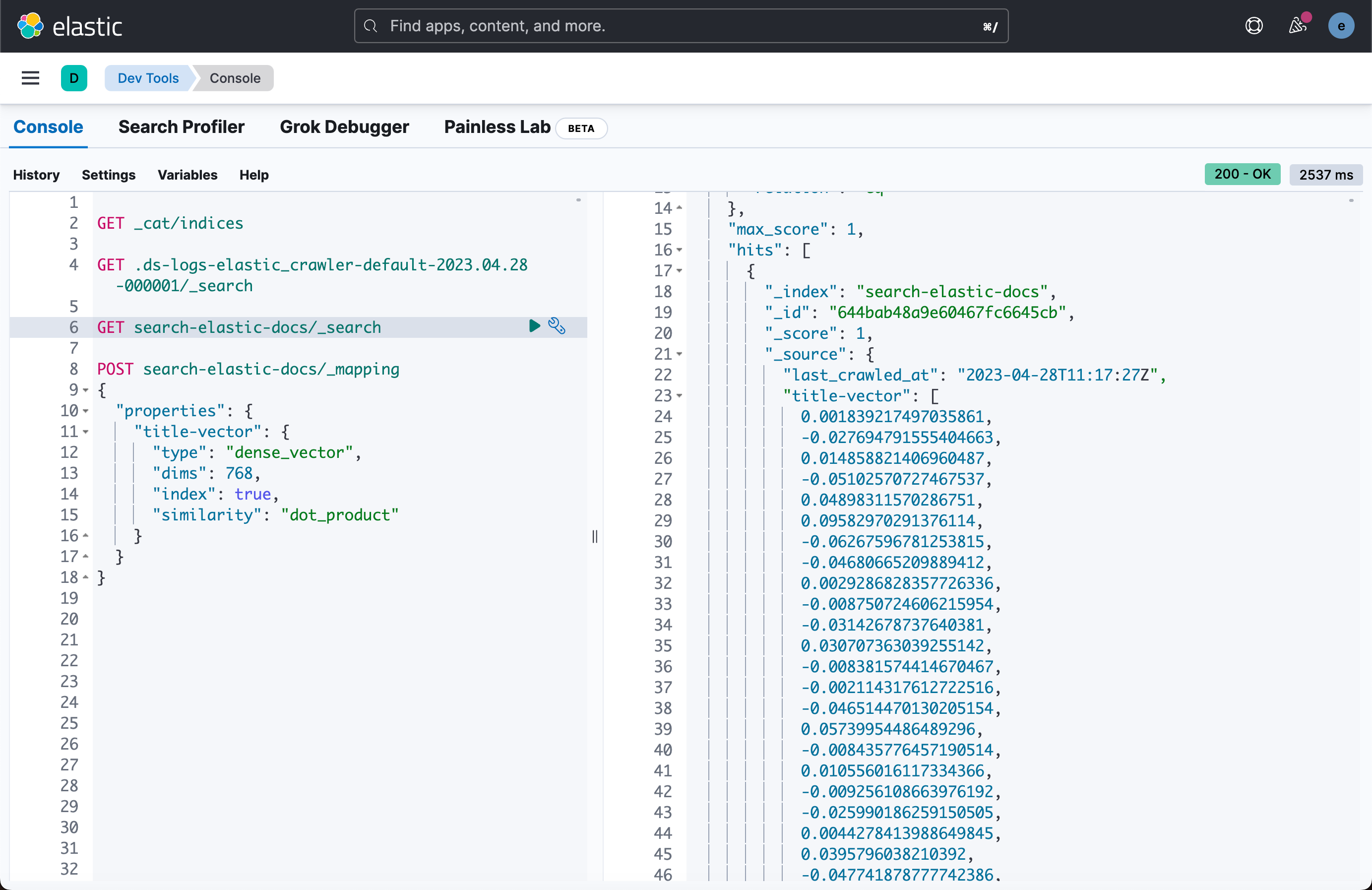This screenshot has height=890, width=1372.
Task: Switch to the Search Profiler tab
Action: (182, 127)
